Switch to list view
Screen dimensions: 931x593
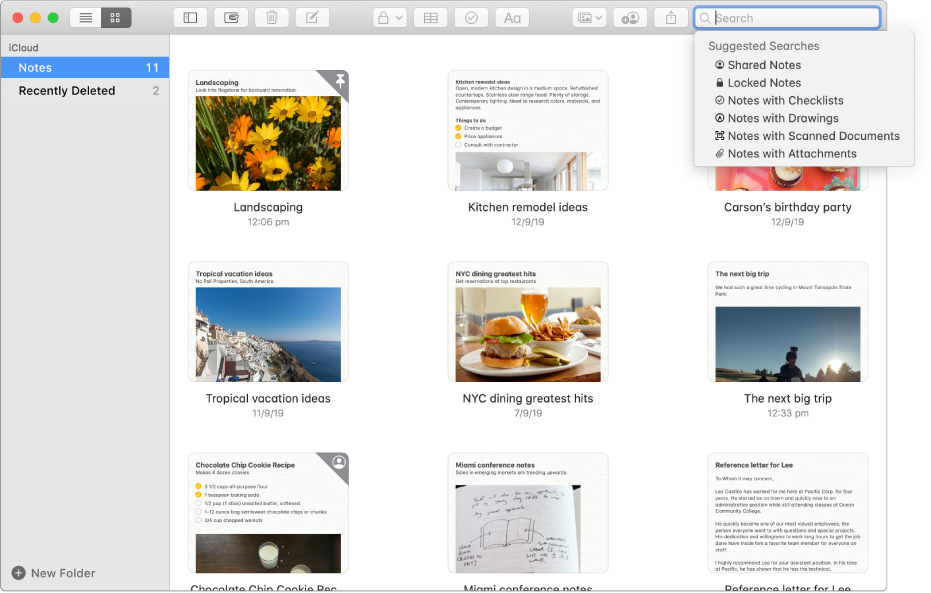86,18
